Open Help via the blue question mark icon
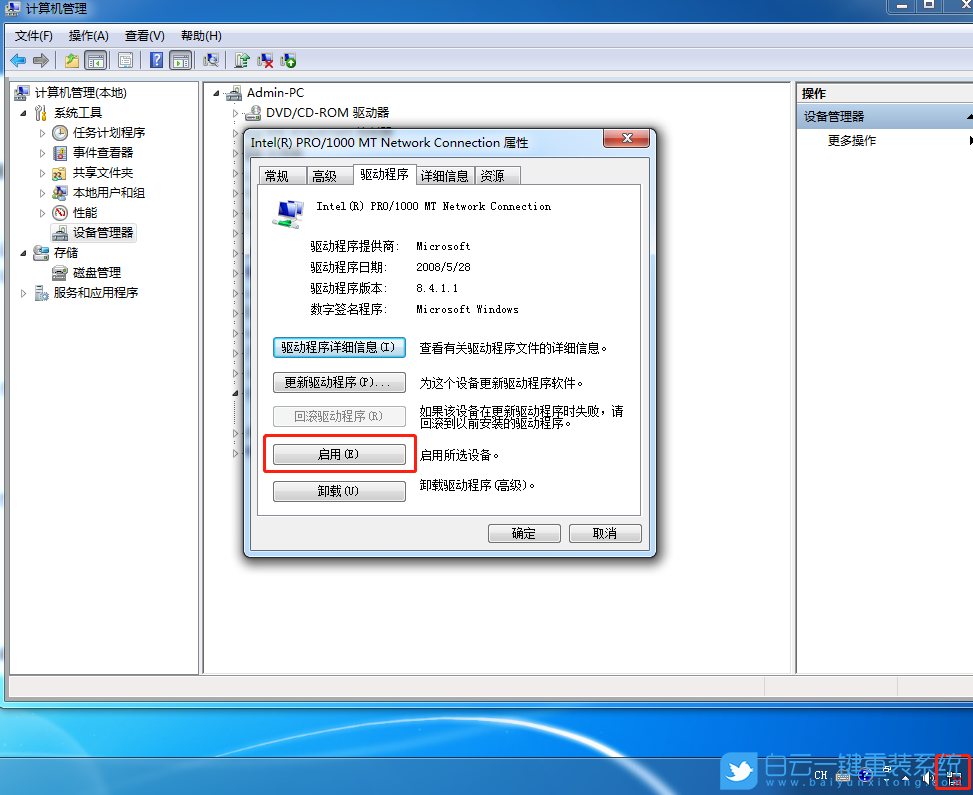Viewport: 973px width, 795px height. 157,59
